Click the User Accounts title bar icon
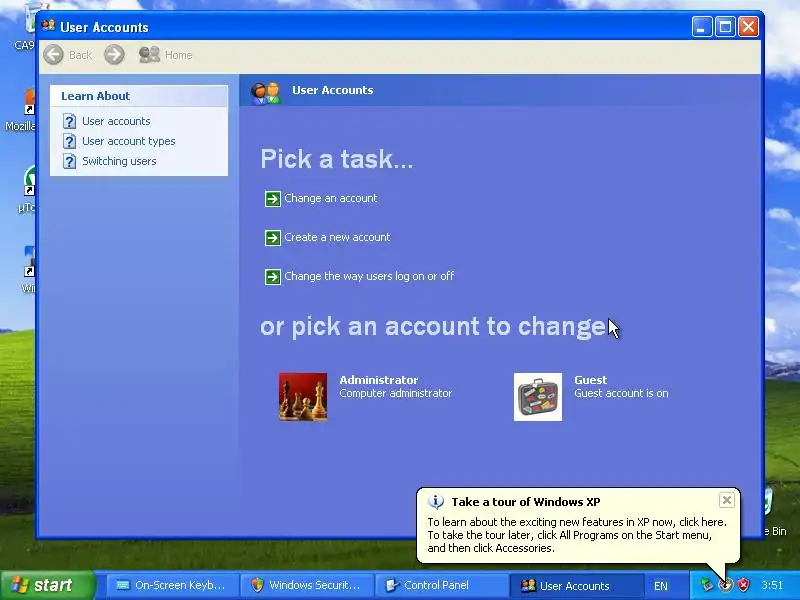Screen dimensions: 800x600 [x=48, y=26]
